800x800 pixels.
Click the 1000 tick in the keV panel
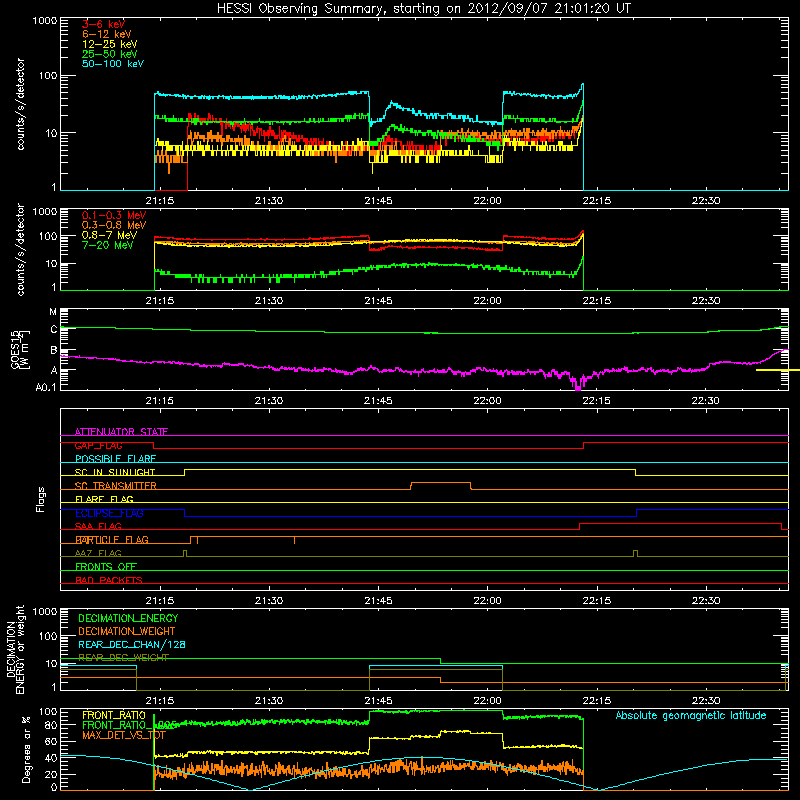click(45, 21)
